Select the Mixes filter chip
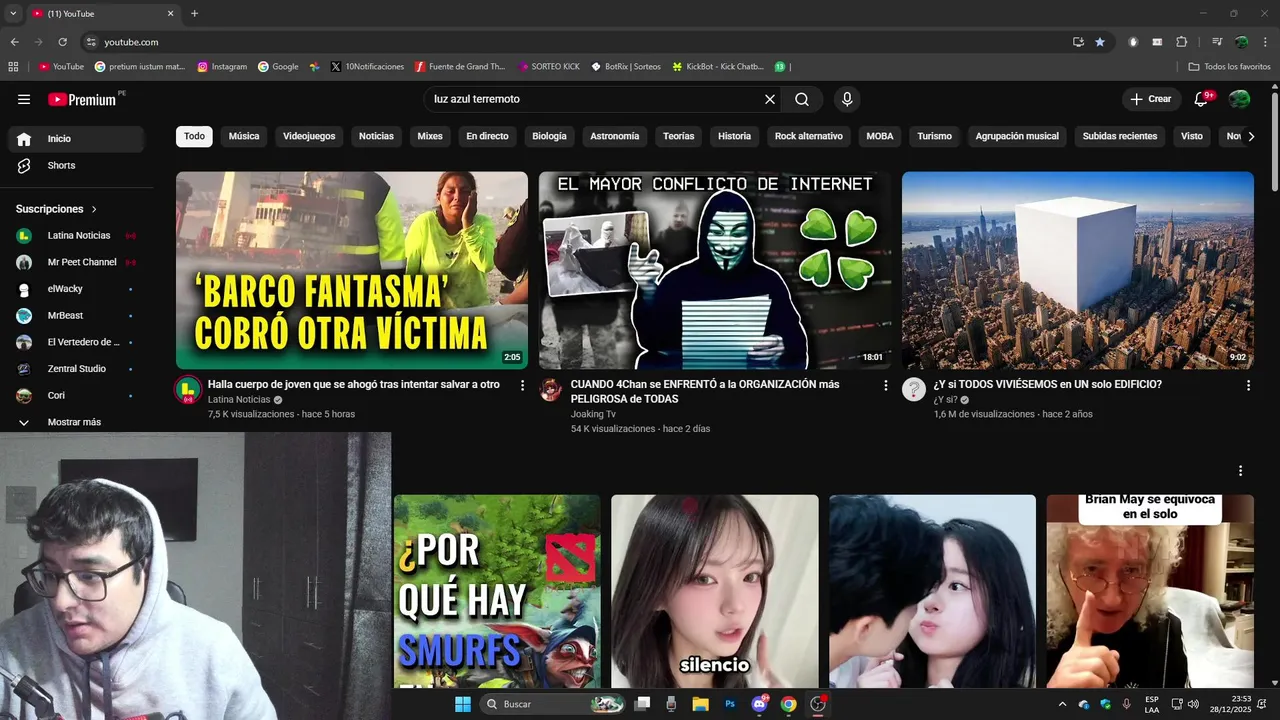The height and width of the screenshot is (720, 1280). click(x=430, y=136)
